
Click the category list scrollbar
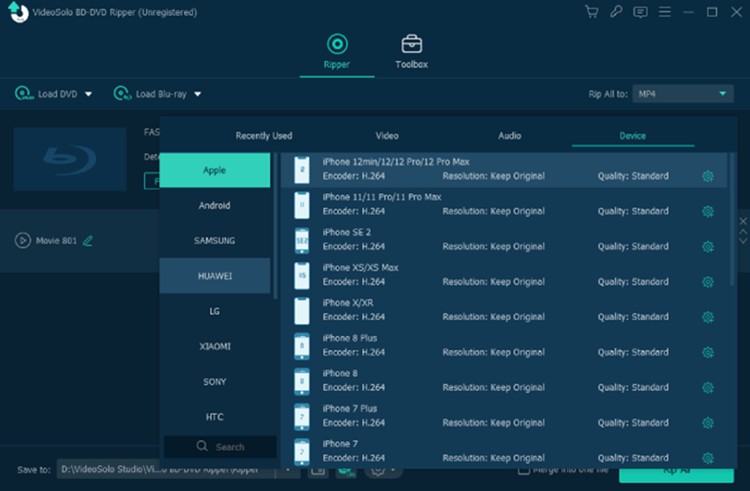click(x=275, y=226)
